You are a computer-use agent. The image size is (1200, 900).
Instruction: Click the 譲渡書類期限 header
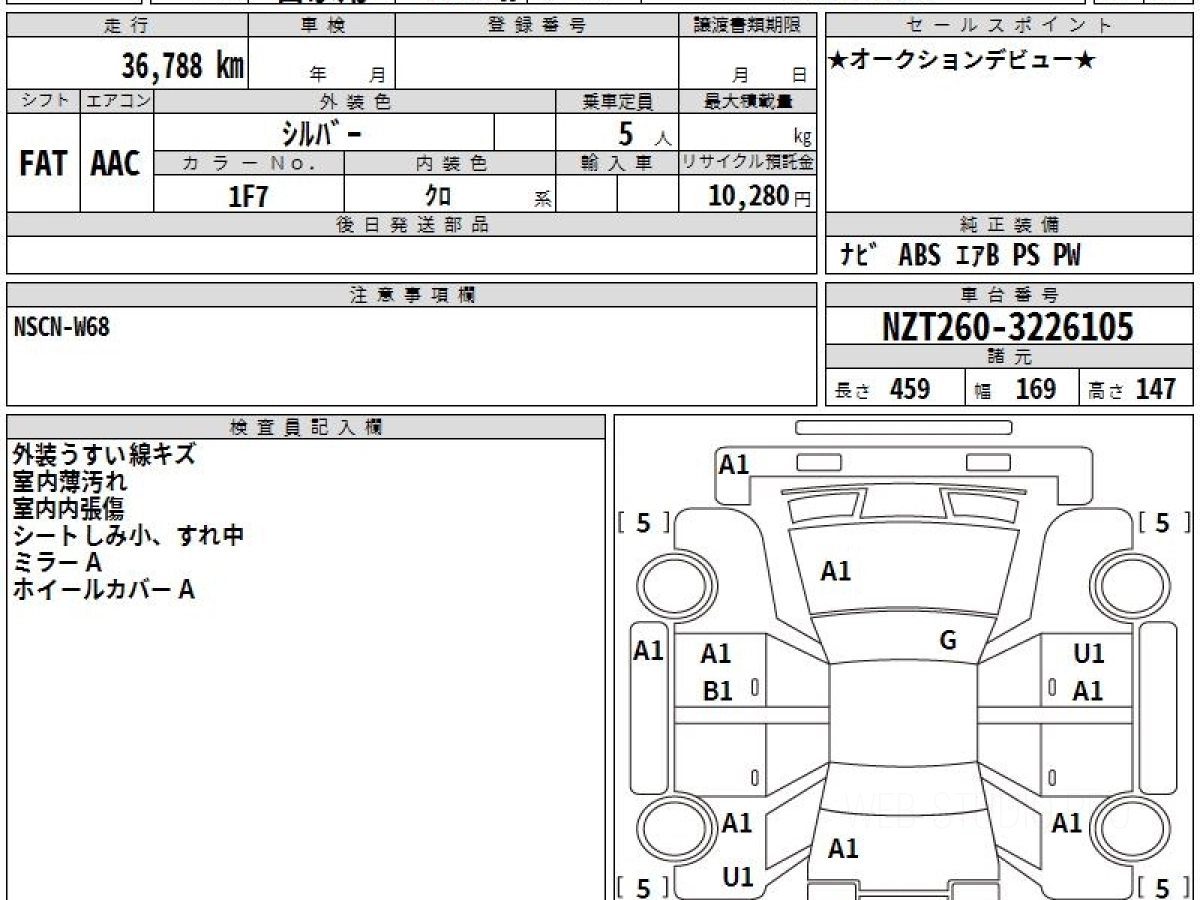(x=747, y=26)
